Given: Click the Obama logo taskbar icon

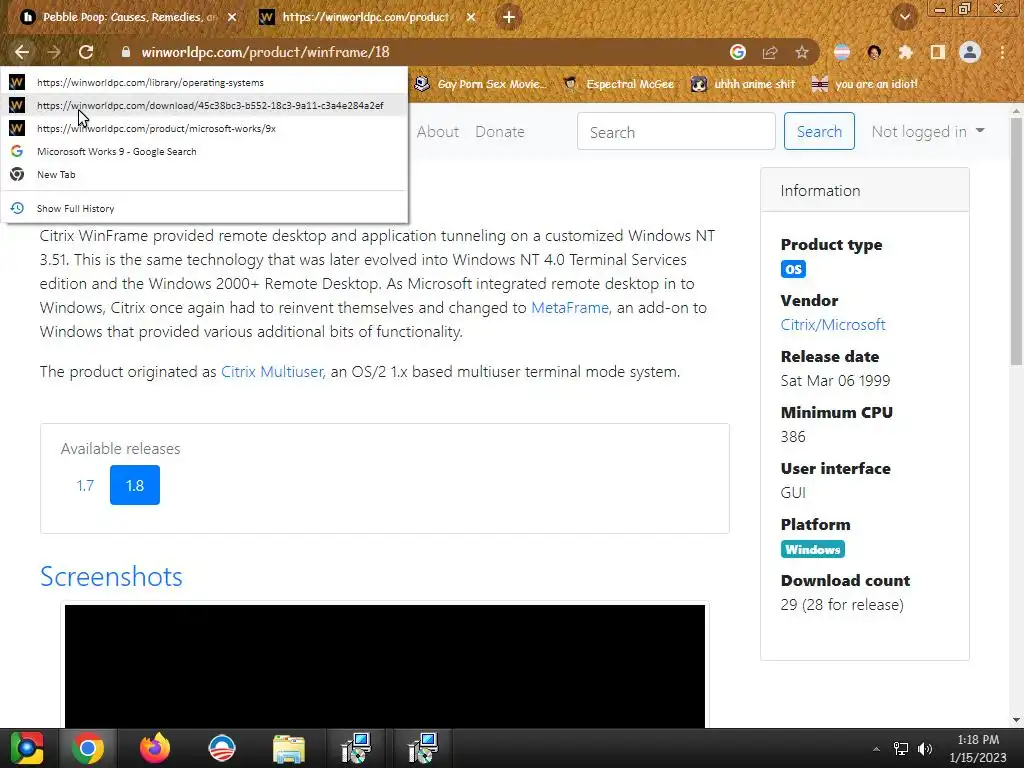Looking at the screenshot, I should pyautogui.click(x=221, y=748).
